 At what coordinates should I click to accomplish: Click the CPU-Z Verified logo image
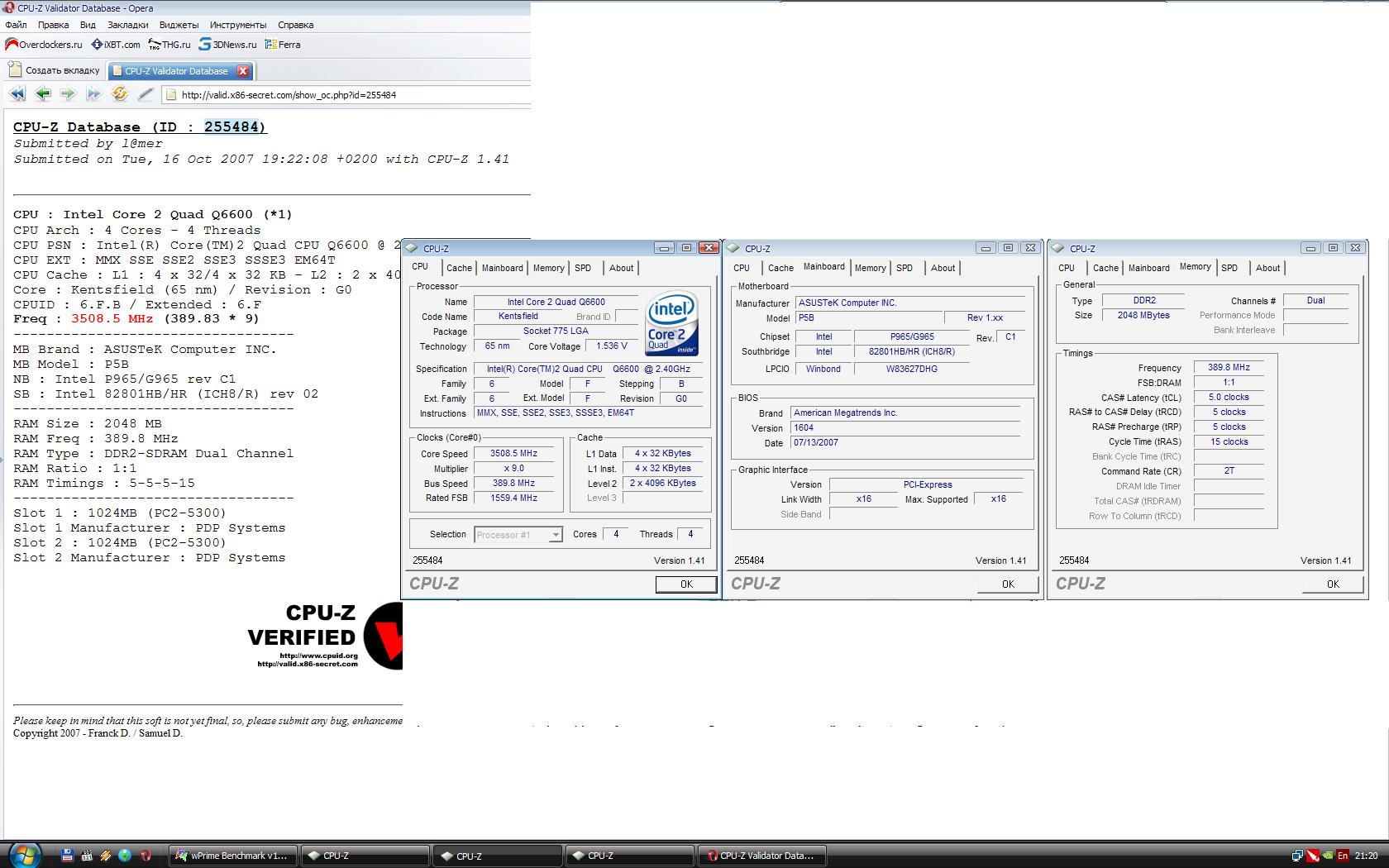(325, 635)
